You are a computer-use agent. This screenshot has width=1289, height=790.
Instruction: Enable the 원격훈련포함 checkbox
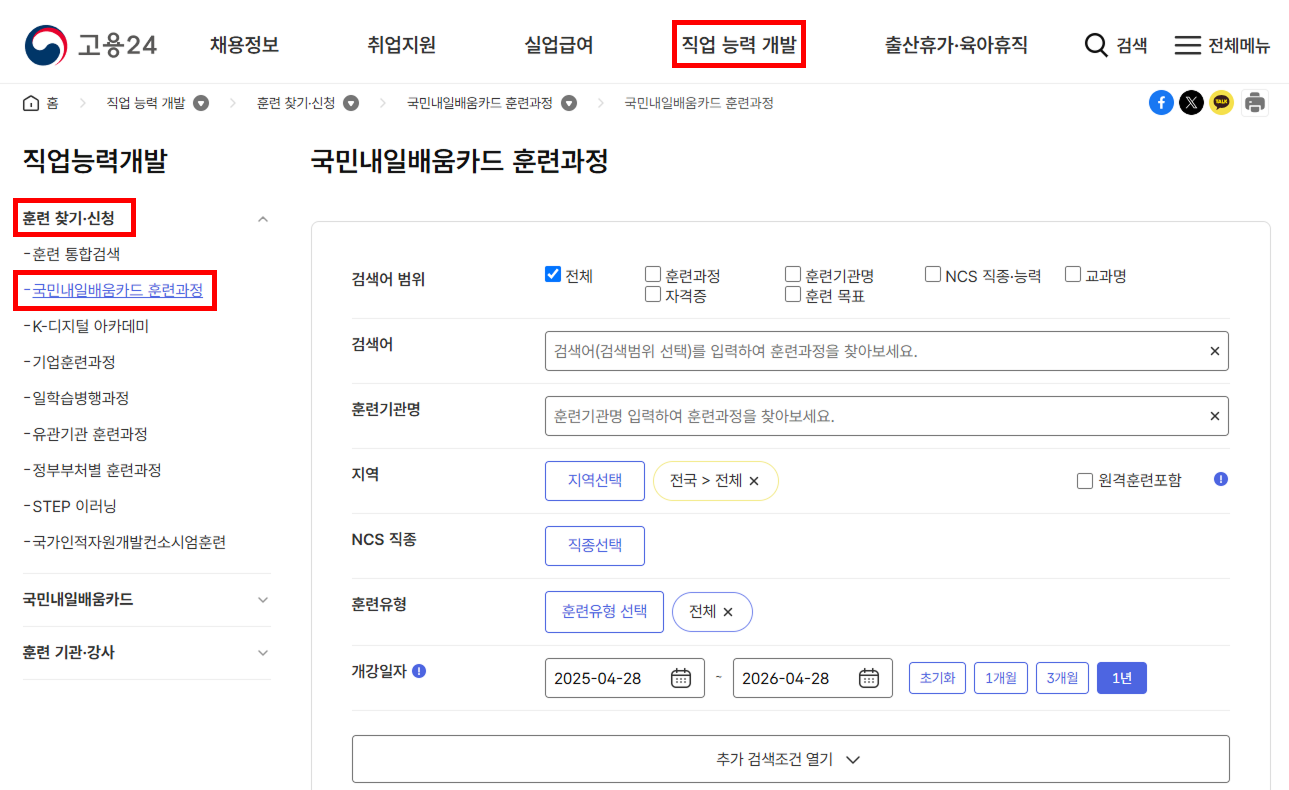tap(1085, 481)
